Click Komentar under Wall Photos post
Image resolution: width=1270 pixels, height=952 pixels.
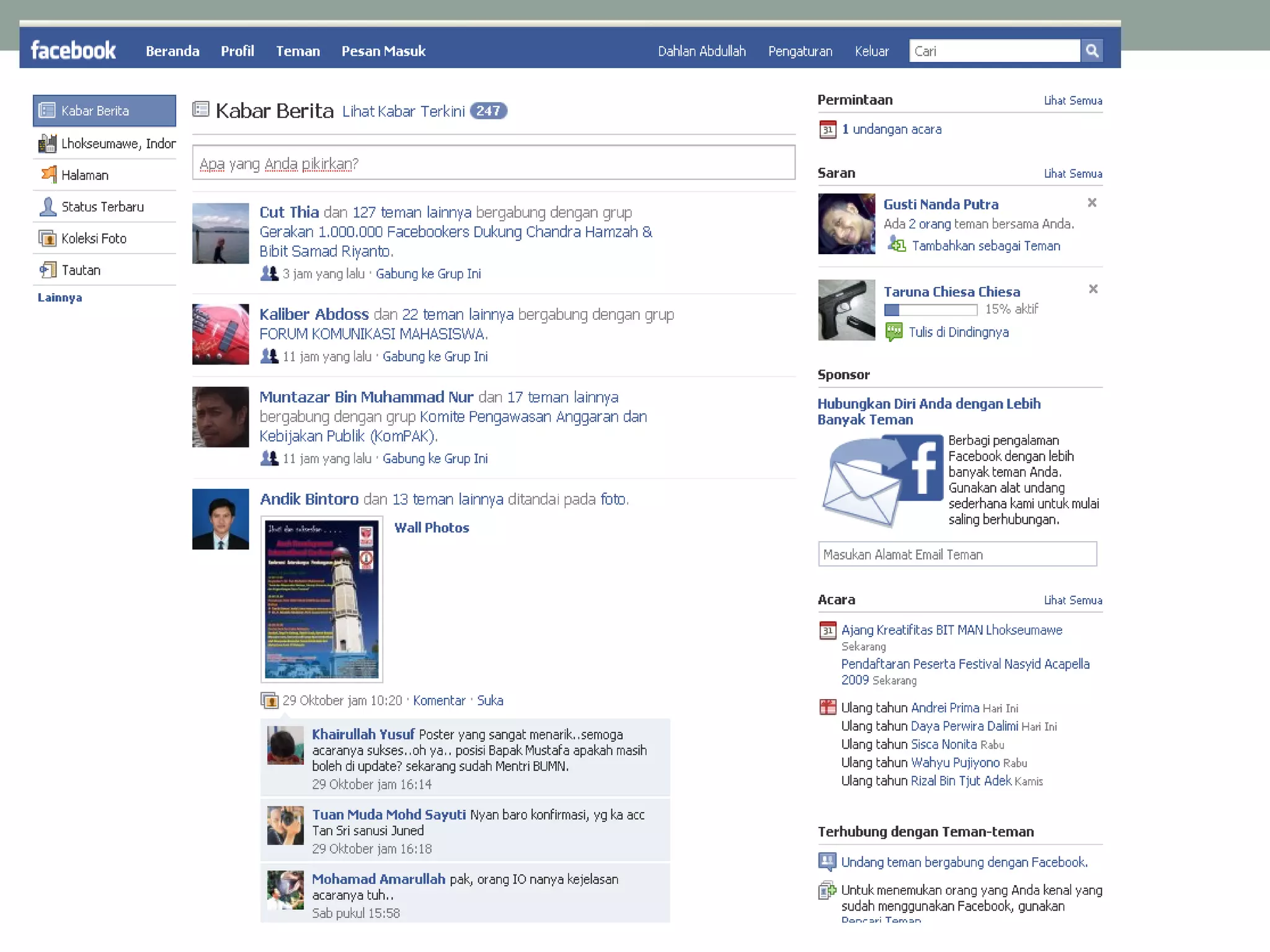(439, 700)
